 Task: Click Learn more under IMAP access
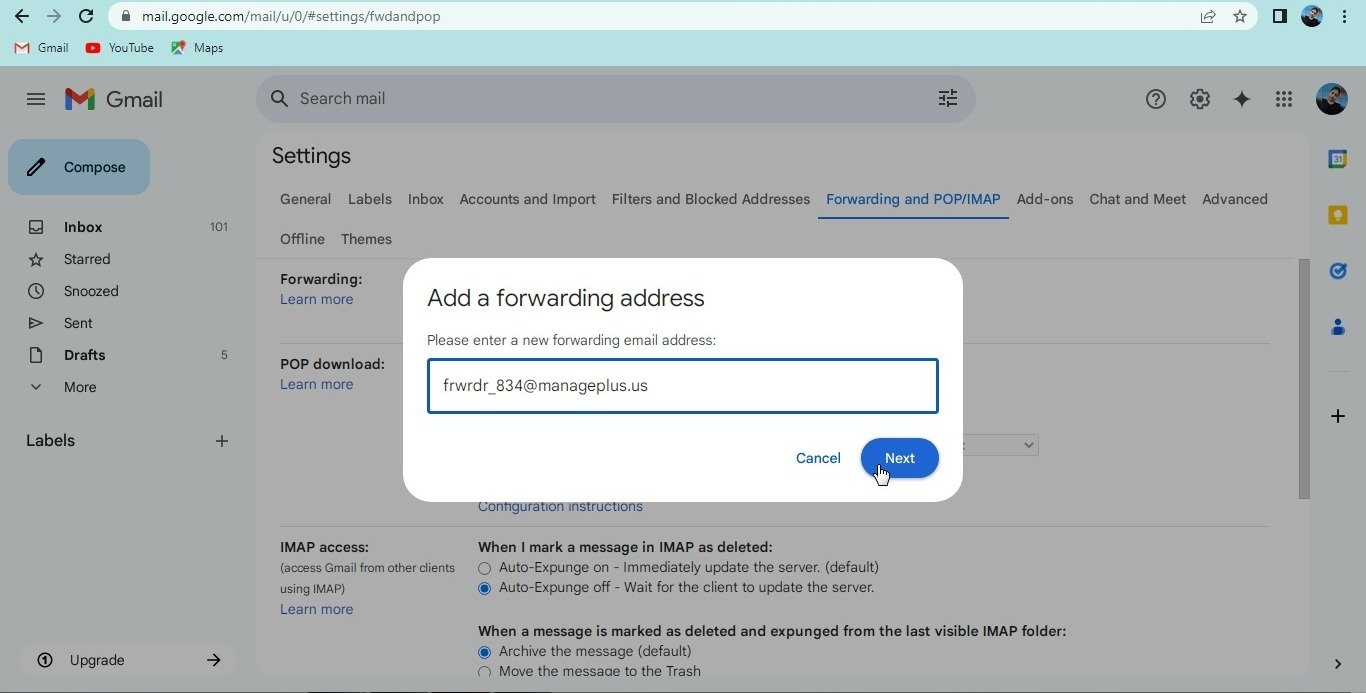(316, 609)
